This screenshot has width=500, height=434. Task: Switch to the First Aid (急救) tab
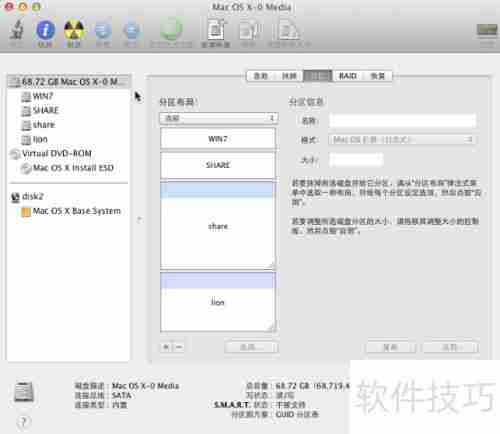pos(261,76)
